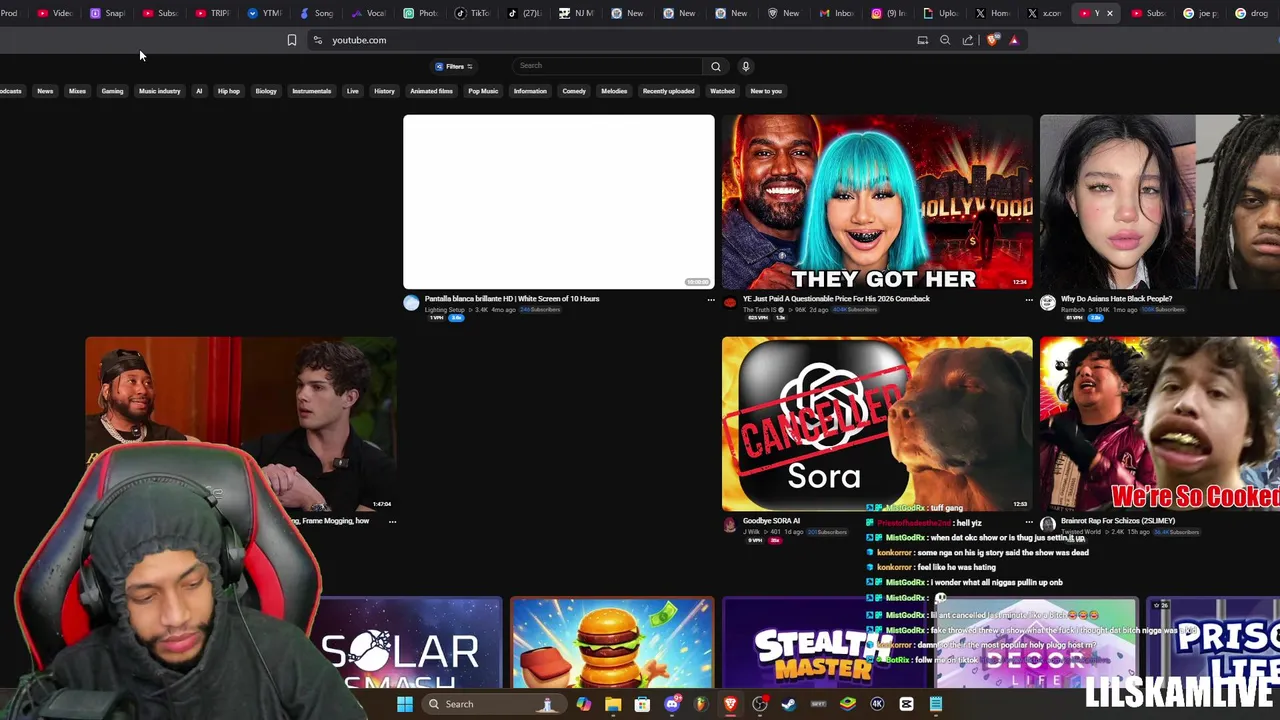Open OBS Studio from the taskbar
The width and height of the screenshot is (1280, 720).
(760, 704)
